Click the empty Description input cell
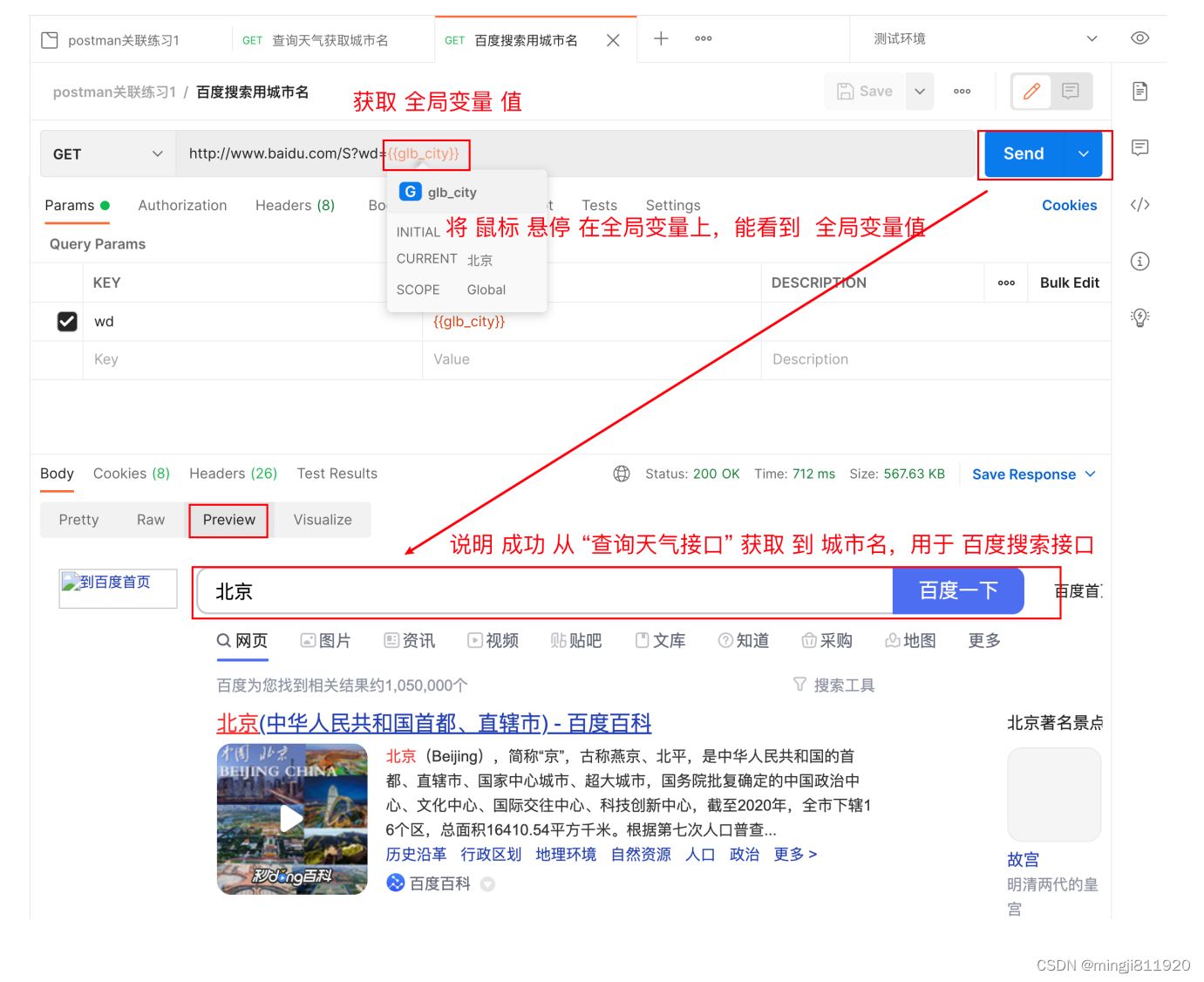This screenshot has width=1204, height=982. tap(936, 359)
